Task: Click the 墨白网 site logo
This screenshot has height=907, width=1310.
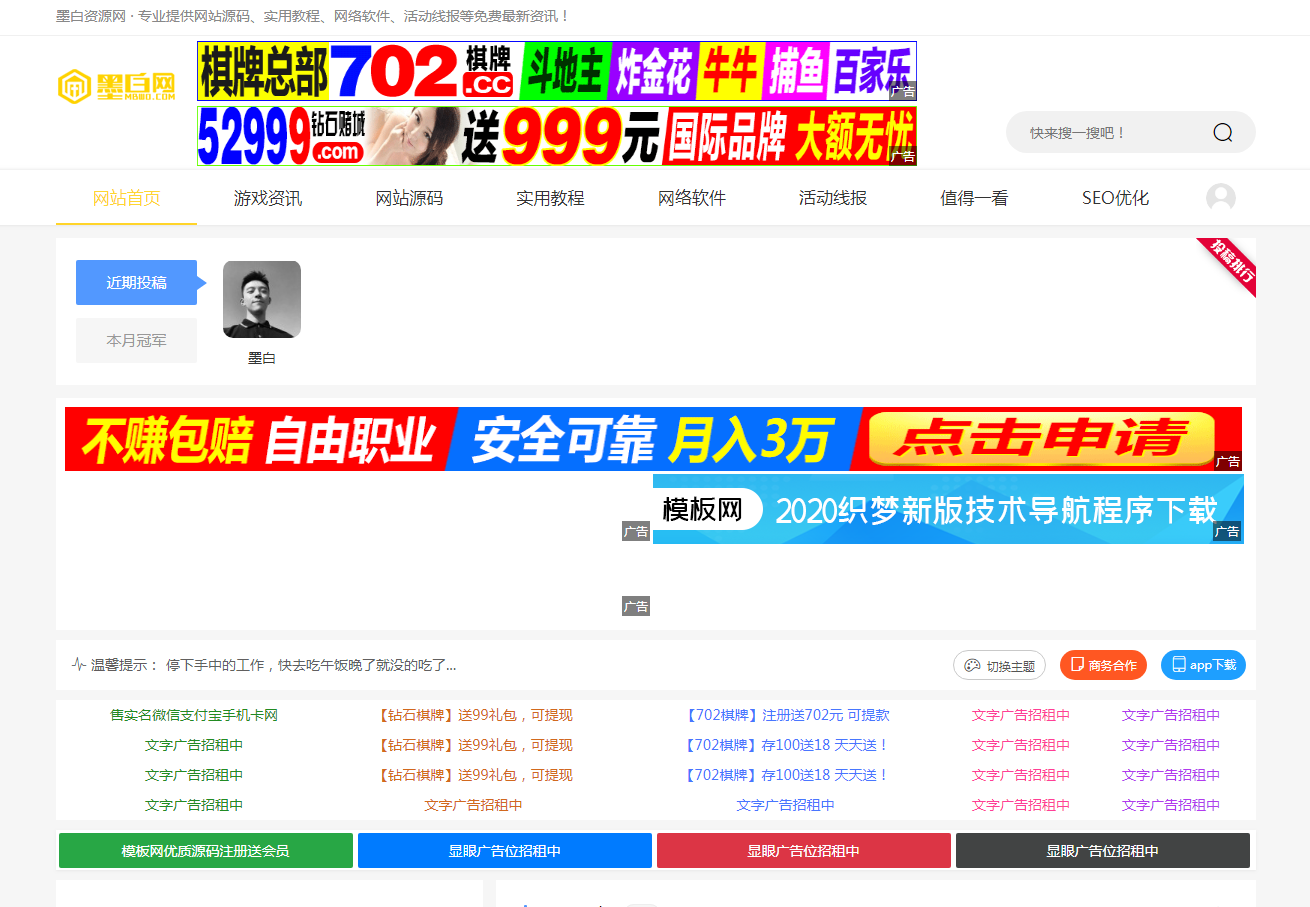Action: click(x=116, y=87)
